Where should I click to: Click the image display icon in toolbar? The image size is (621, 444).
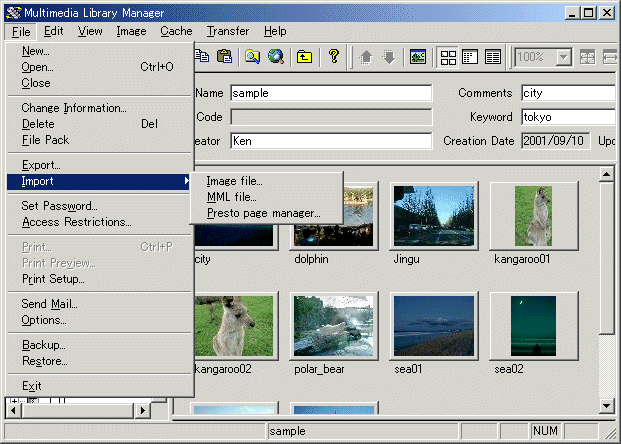tap(419, 57)
